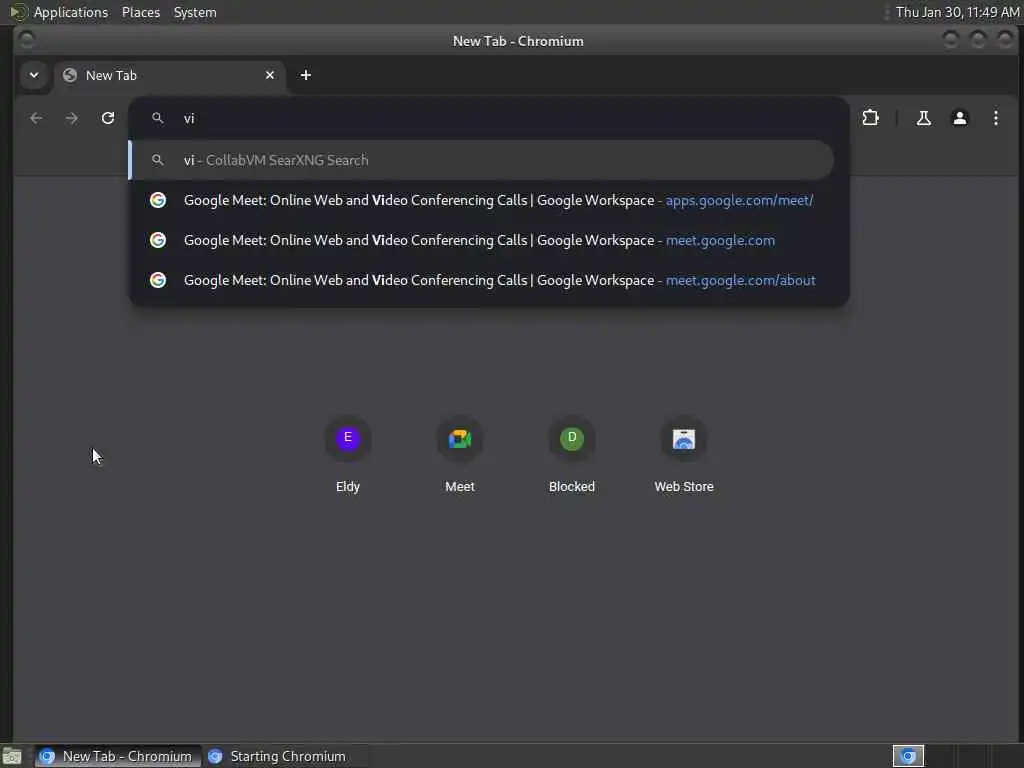Select the New Tab browser tab
1024x768 pixels.
click(170, 75)
